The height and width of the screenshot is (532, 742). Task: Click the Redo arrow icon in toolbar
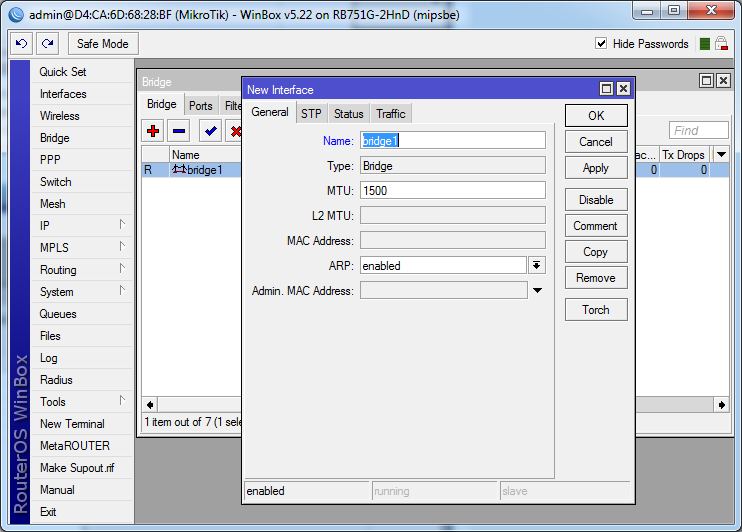[x=47, y=44]
